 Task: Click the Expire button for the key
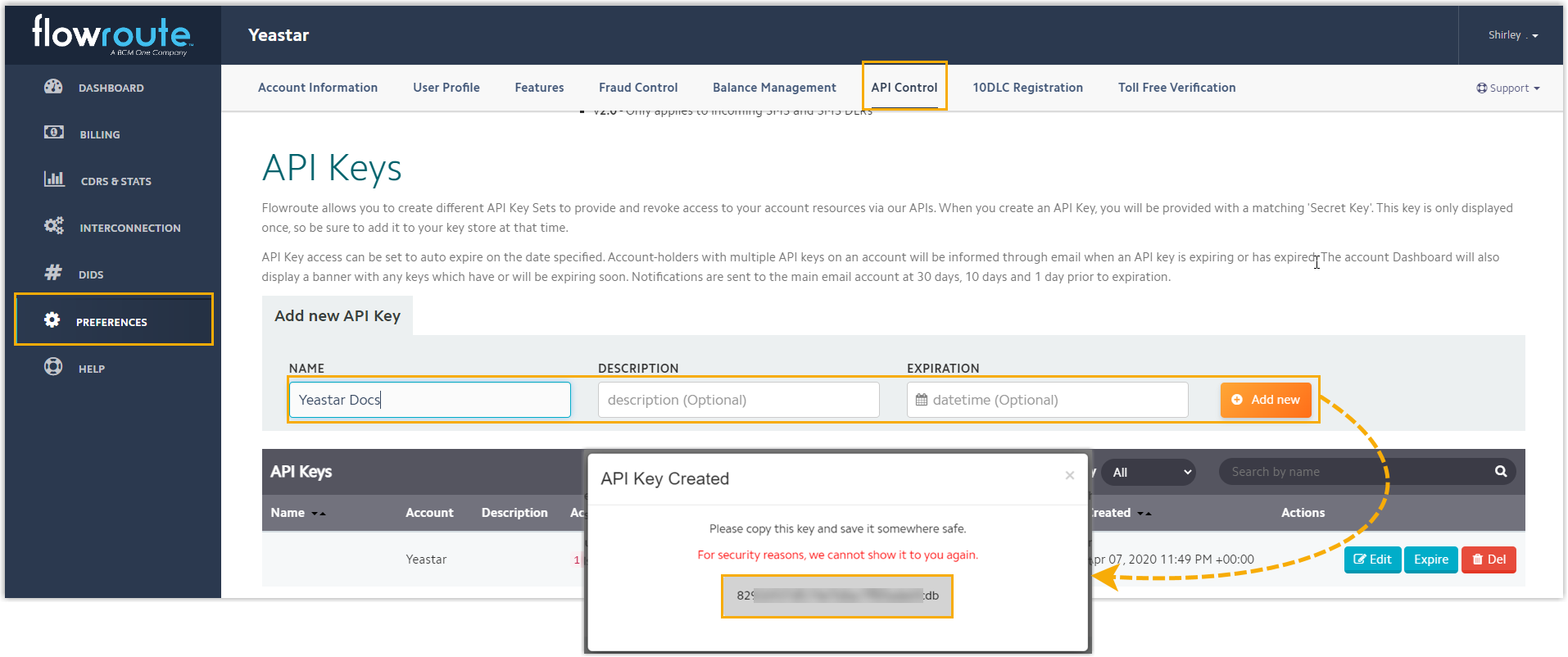point(1430,560)
